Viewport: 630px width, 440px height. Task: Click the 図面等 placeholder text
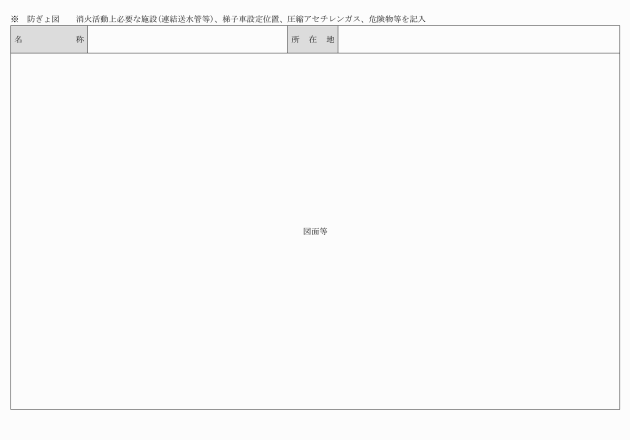point(315,231)
